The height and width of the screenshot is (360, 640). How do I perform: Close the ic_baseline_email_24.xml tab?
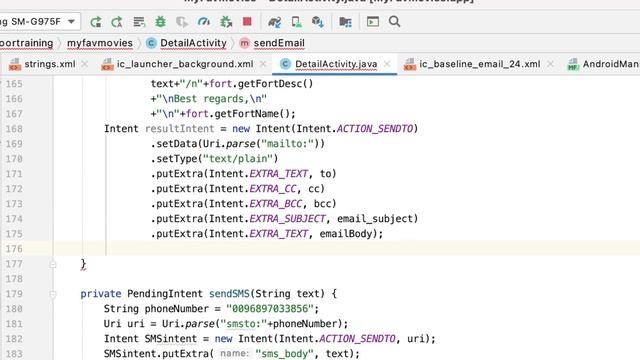point(550,64)
